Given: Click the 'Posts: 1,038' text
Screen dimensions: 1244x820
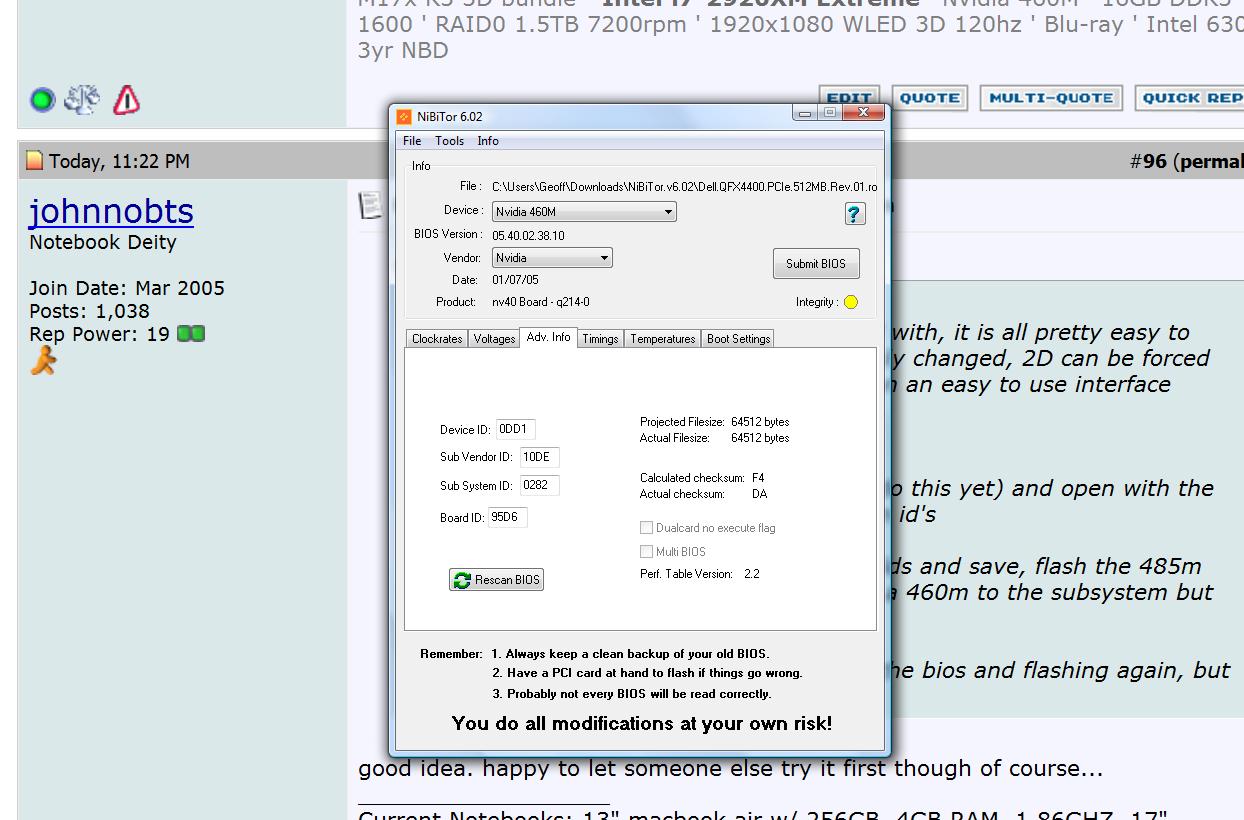Looking at the screenshot, I should point(89,311).
